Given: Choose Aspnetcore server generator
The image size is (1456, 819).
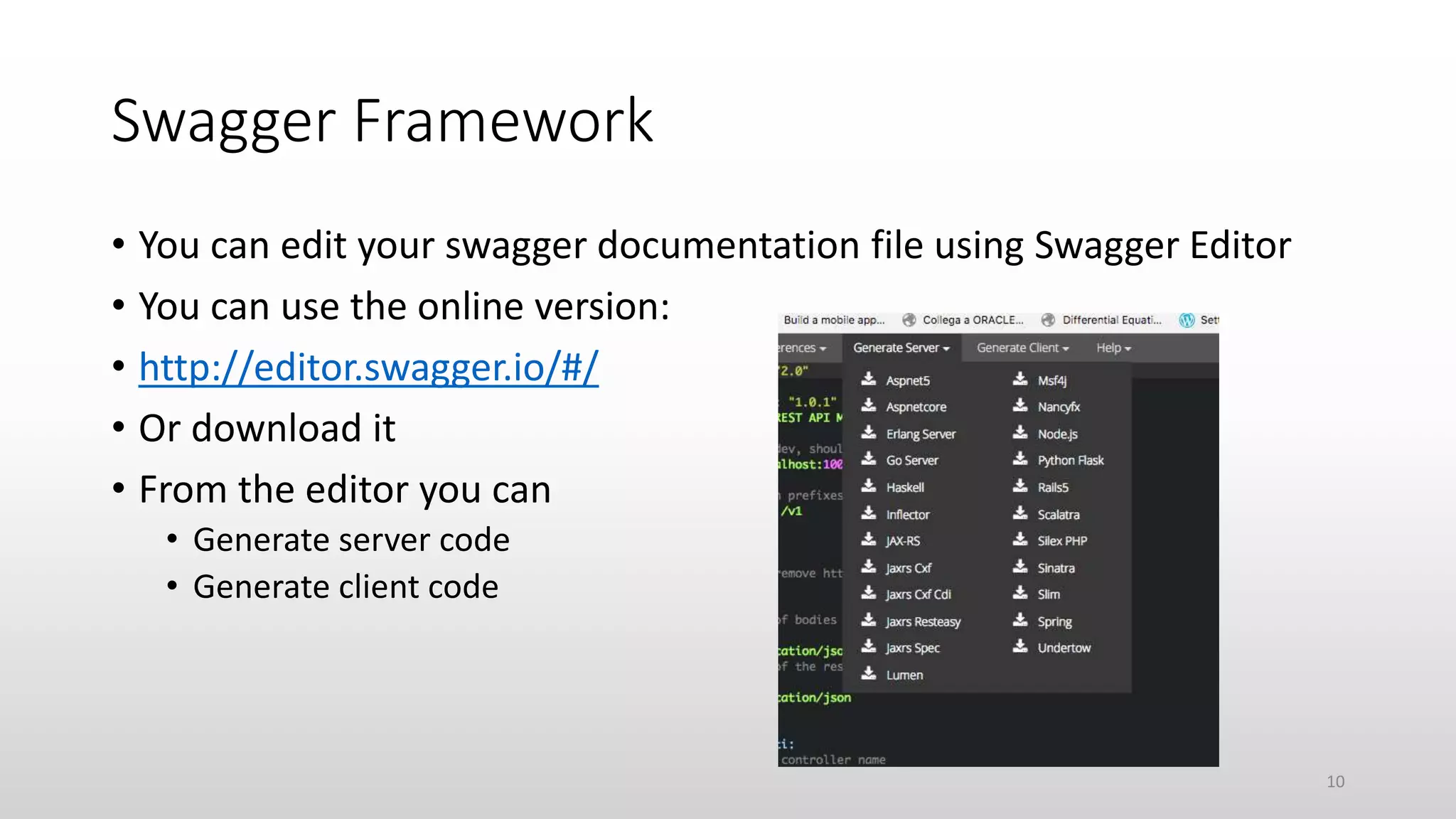Looking at the screenshot, I should (x=916, y=407).
